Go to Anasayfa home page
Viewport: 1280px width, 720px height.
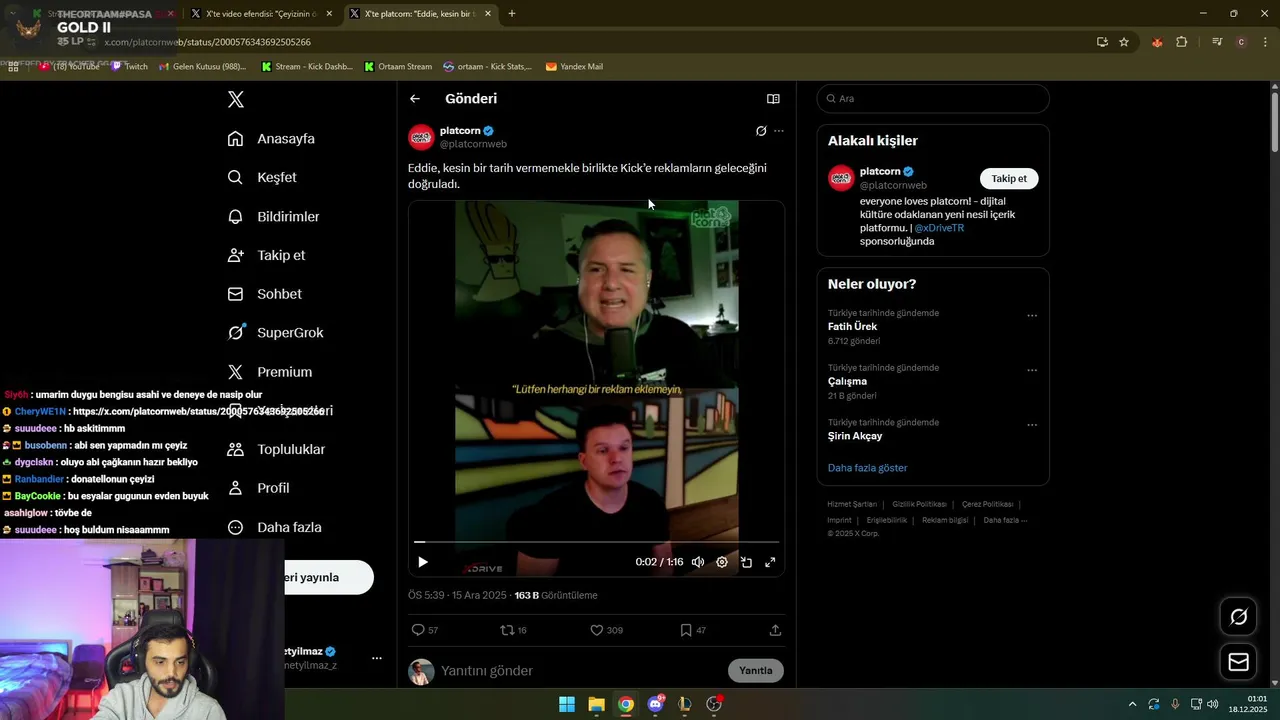[271, 139]
